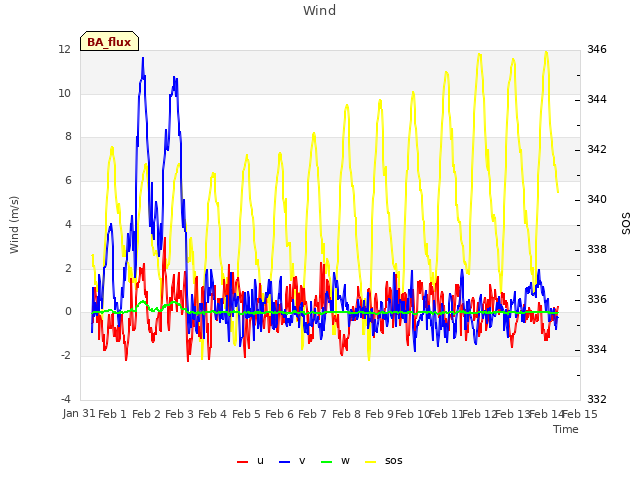Screen dimensions: 640x480
Task: Click the Feb 7 date tick
Action: [x=312, y=414]
